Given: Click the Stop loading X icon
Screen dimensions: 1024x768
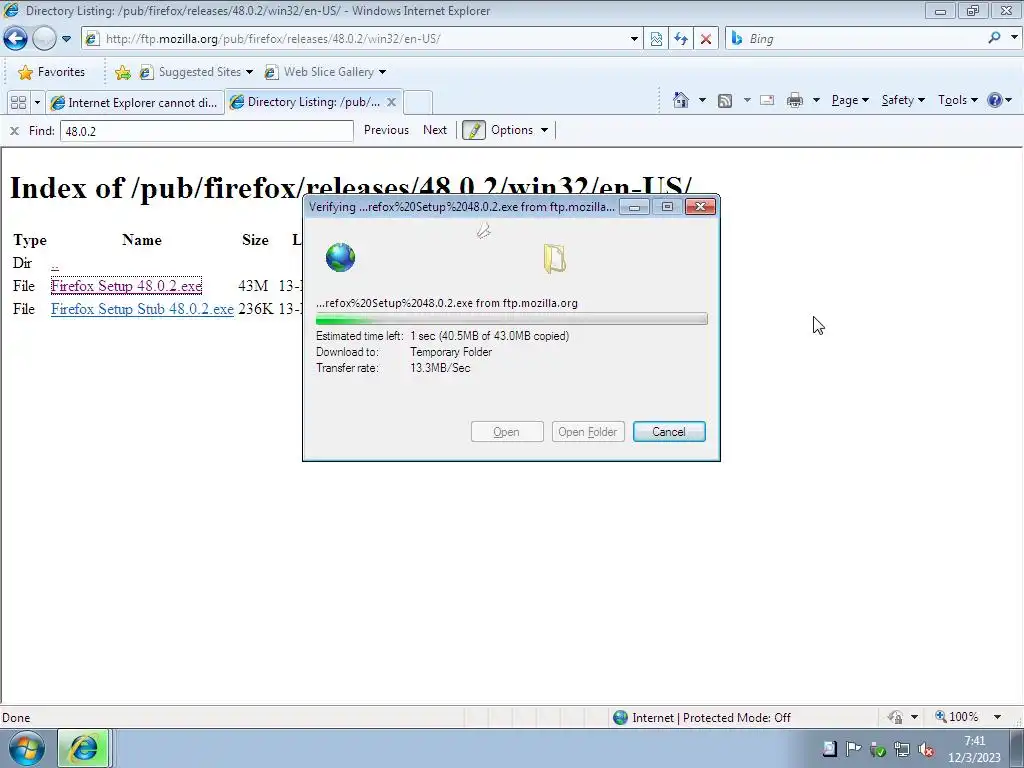Looking at the screenshot, I should (x=706, y=39).
